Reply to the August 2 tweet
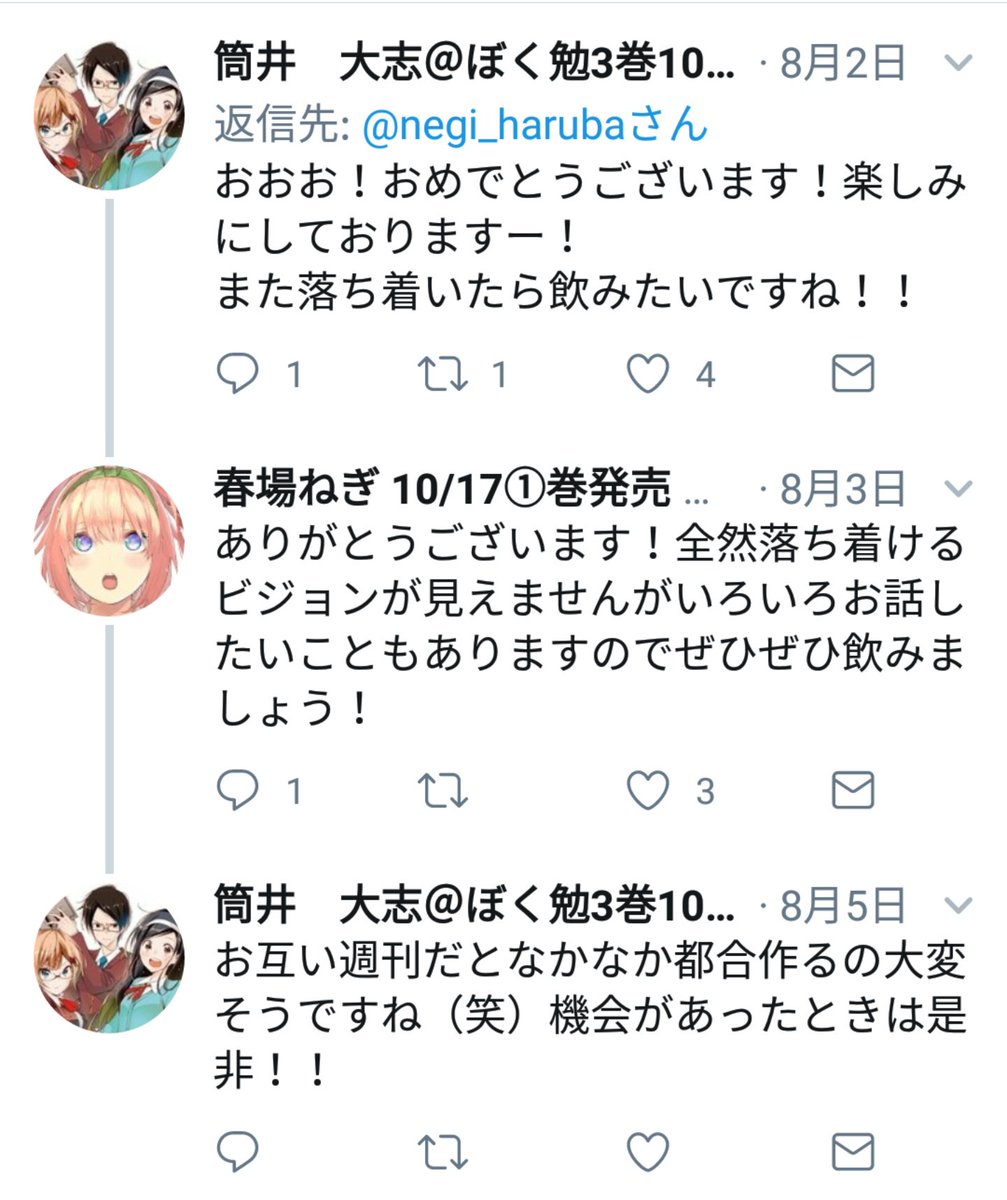The height and width of the screenshot is (1200, 1007). [238, 375]
